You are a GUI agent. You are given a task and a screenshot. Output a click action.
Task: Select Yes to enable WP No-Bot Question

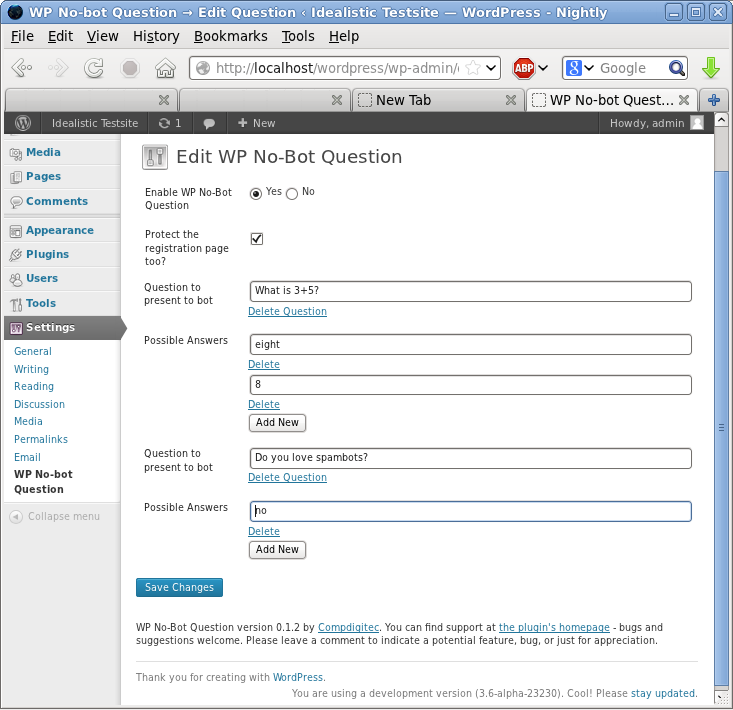click(x=256, y=194)
